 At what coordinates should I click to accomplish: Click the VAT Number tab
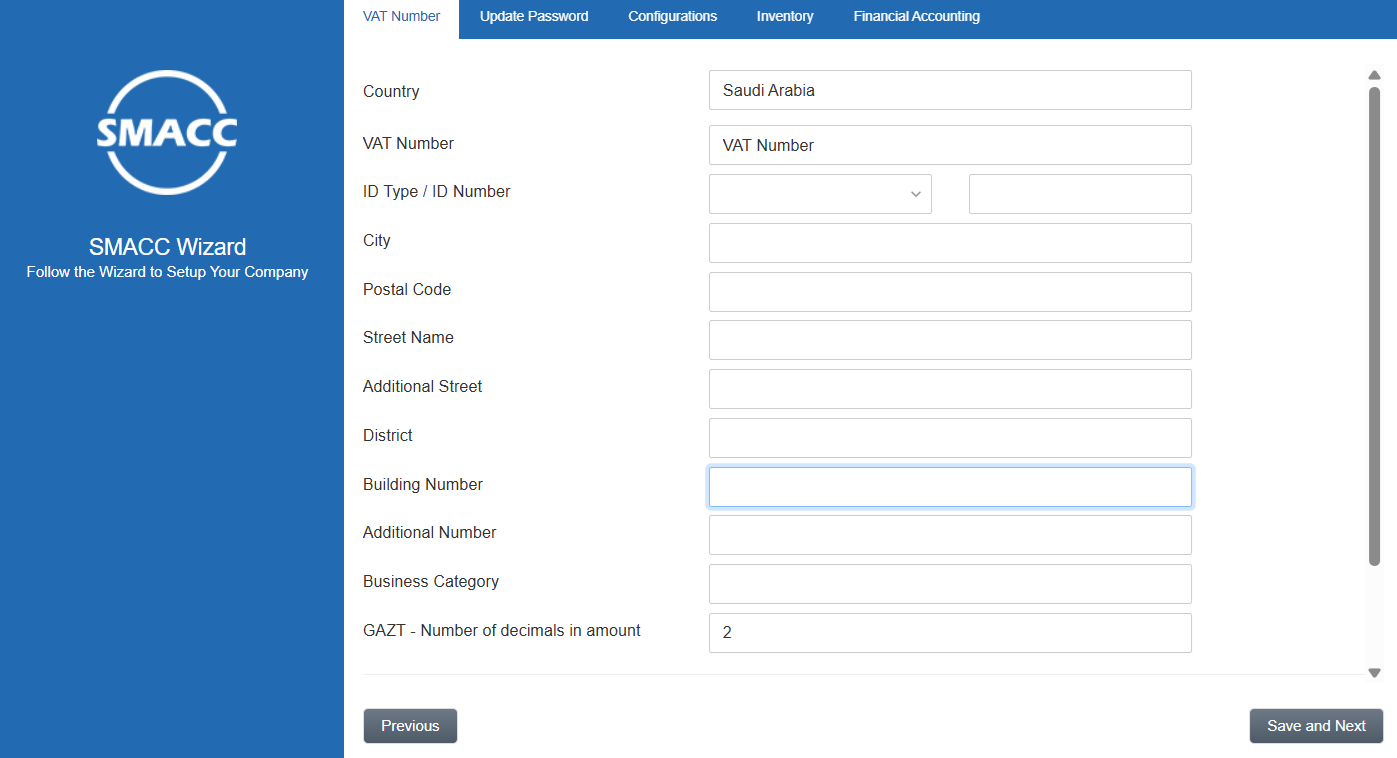(x=401, y=17)
